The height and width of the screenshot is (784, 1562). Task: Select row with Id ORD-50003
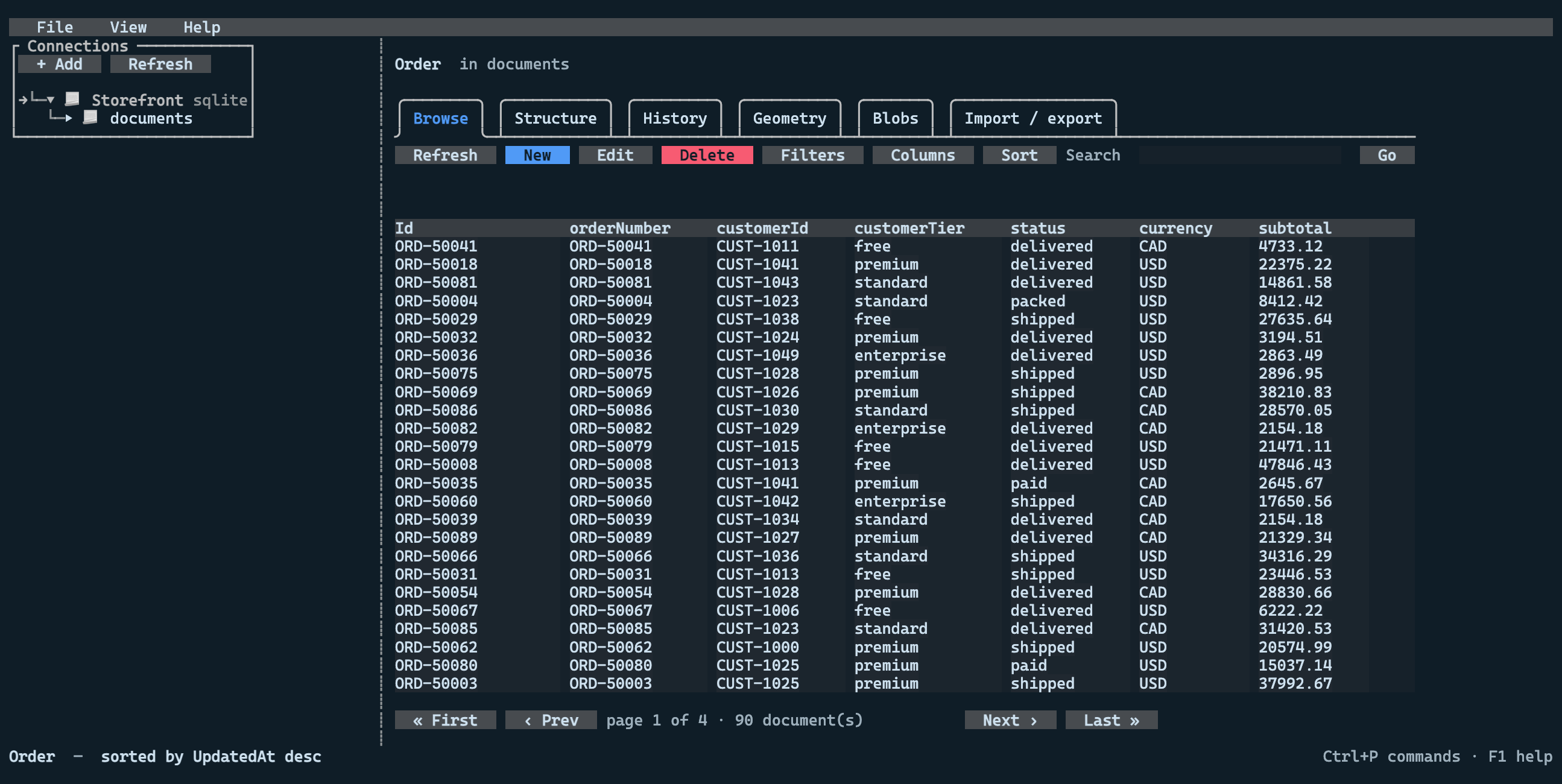pyautogui.click(x=904, y=684)
